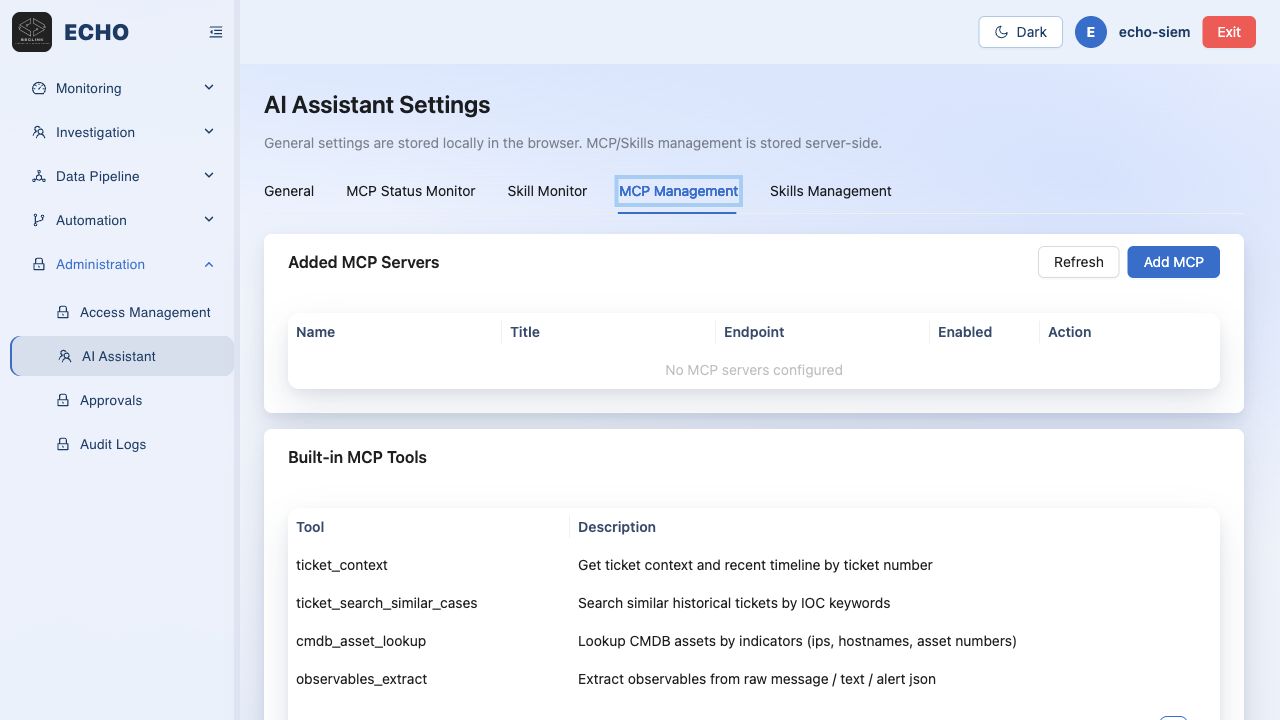The height and width of the screenshot is (720, 1280).
Task: Click the 'Lookup CMDB assets' description
Action: tap(797, 641)
